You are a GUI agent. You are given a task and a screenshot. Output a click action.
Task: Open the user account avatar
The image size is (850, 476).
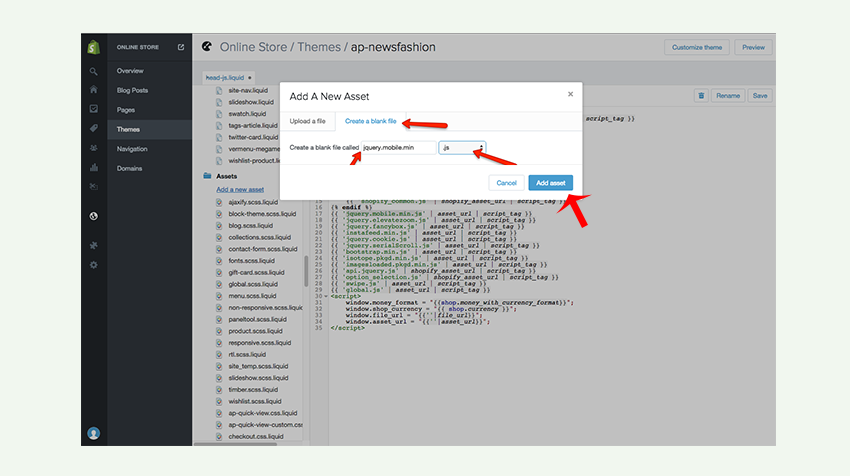click(93, 433)
